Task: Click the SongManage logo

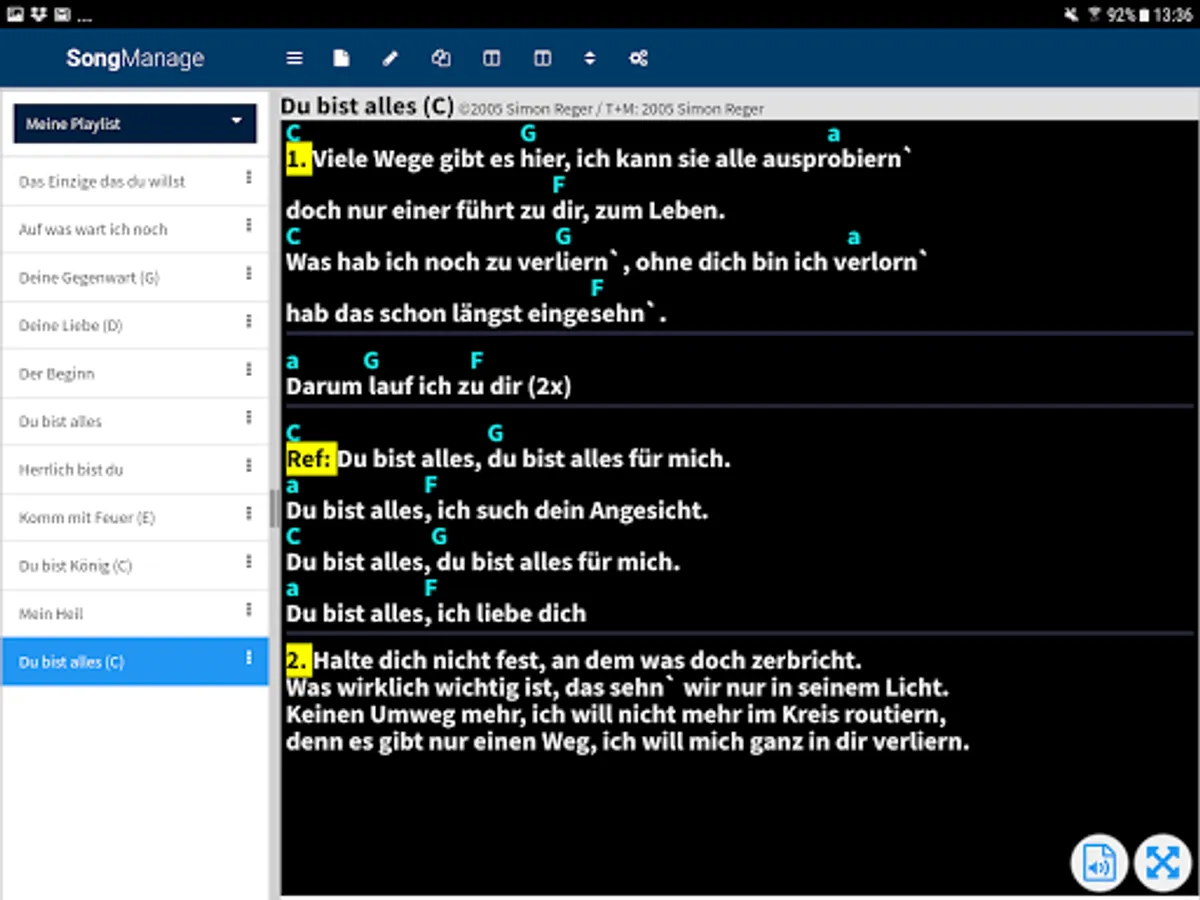Action: [x=135, y=59]
